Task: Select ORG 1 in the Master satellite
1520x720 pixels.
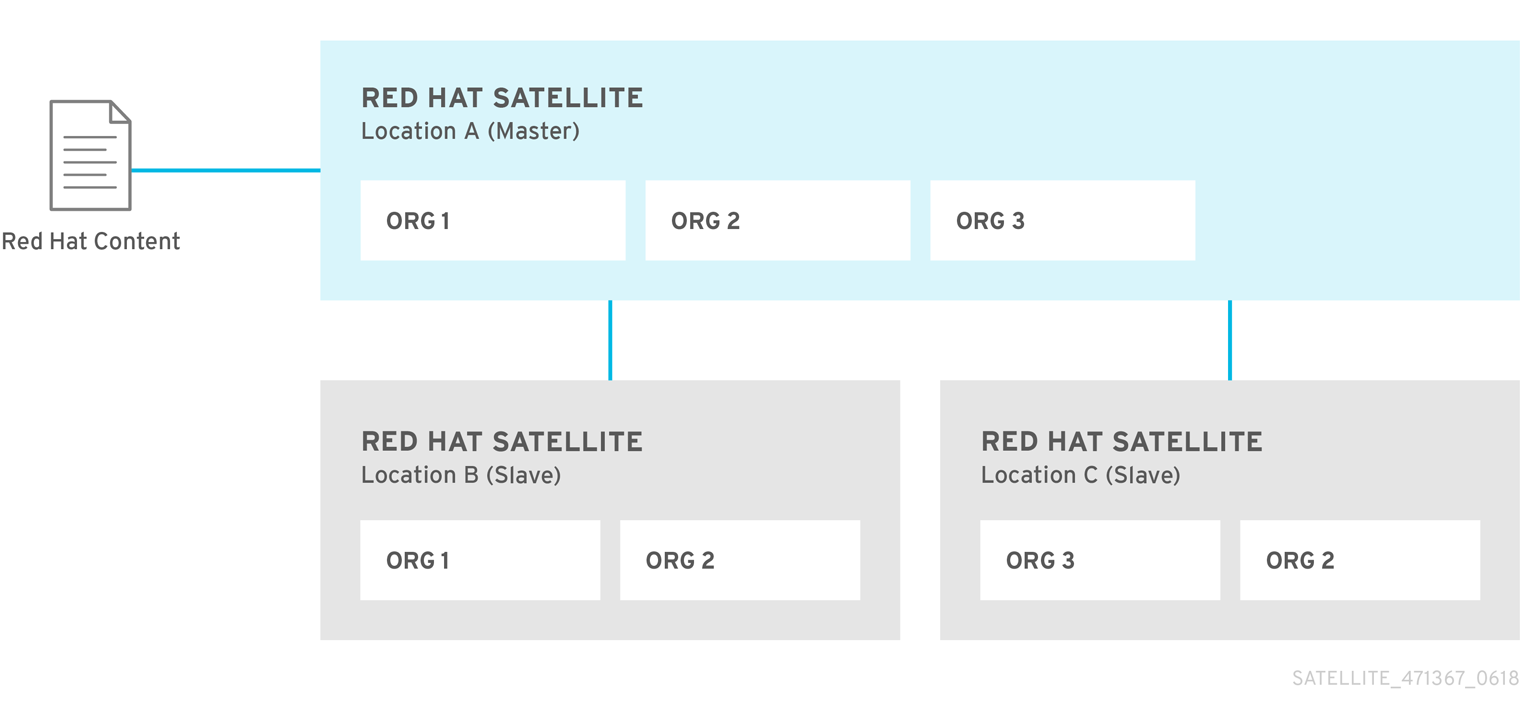Action: pos(492,220)
